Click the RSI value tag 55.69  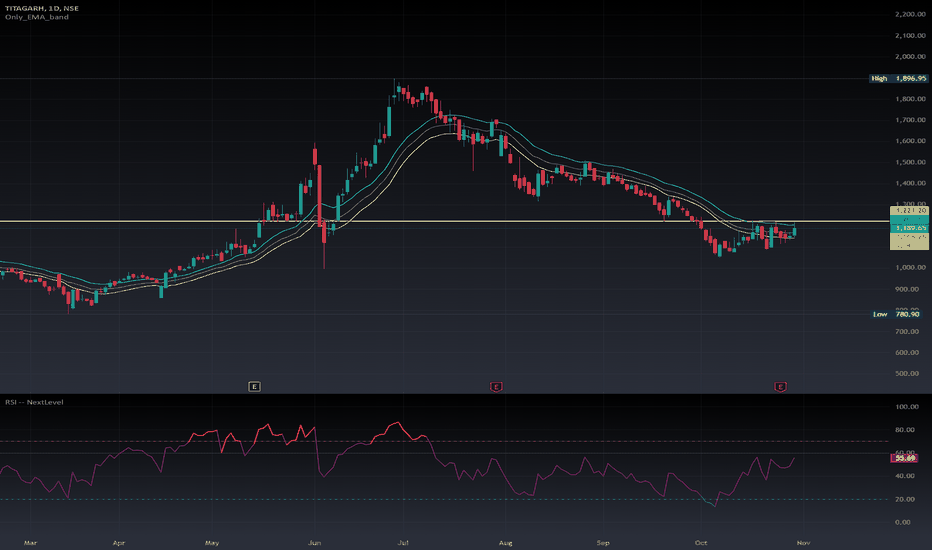pos(905,458)
